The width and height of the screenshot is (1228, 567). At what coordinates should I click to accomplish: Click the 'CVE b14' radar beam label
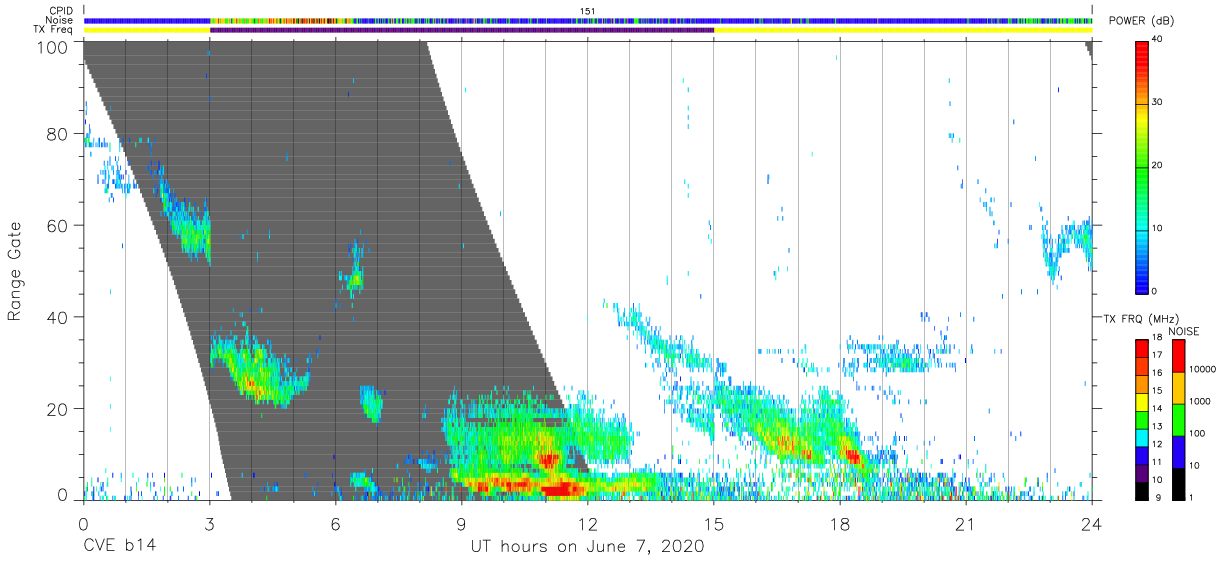[119, 547]
